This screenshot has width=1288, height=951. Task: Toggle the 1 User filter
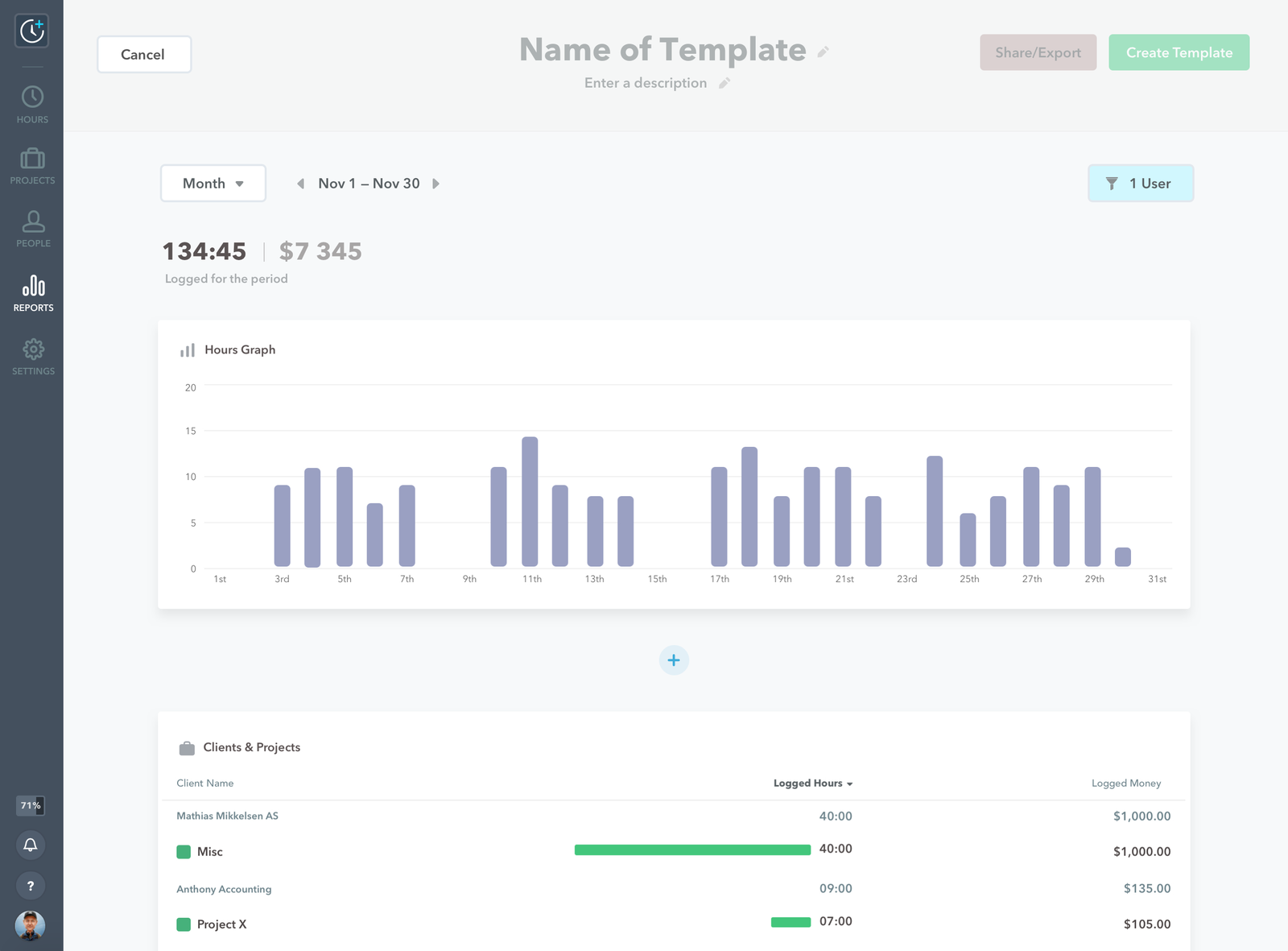tap(1141, 183)
